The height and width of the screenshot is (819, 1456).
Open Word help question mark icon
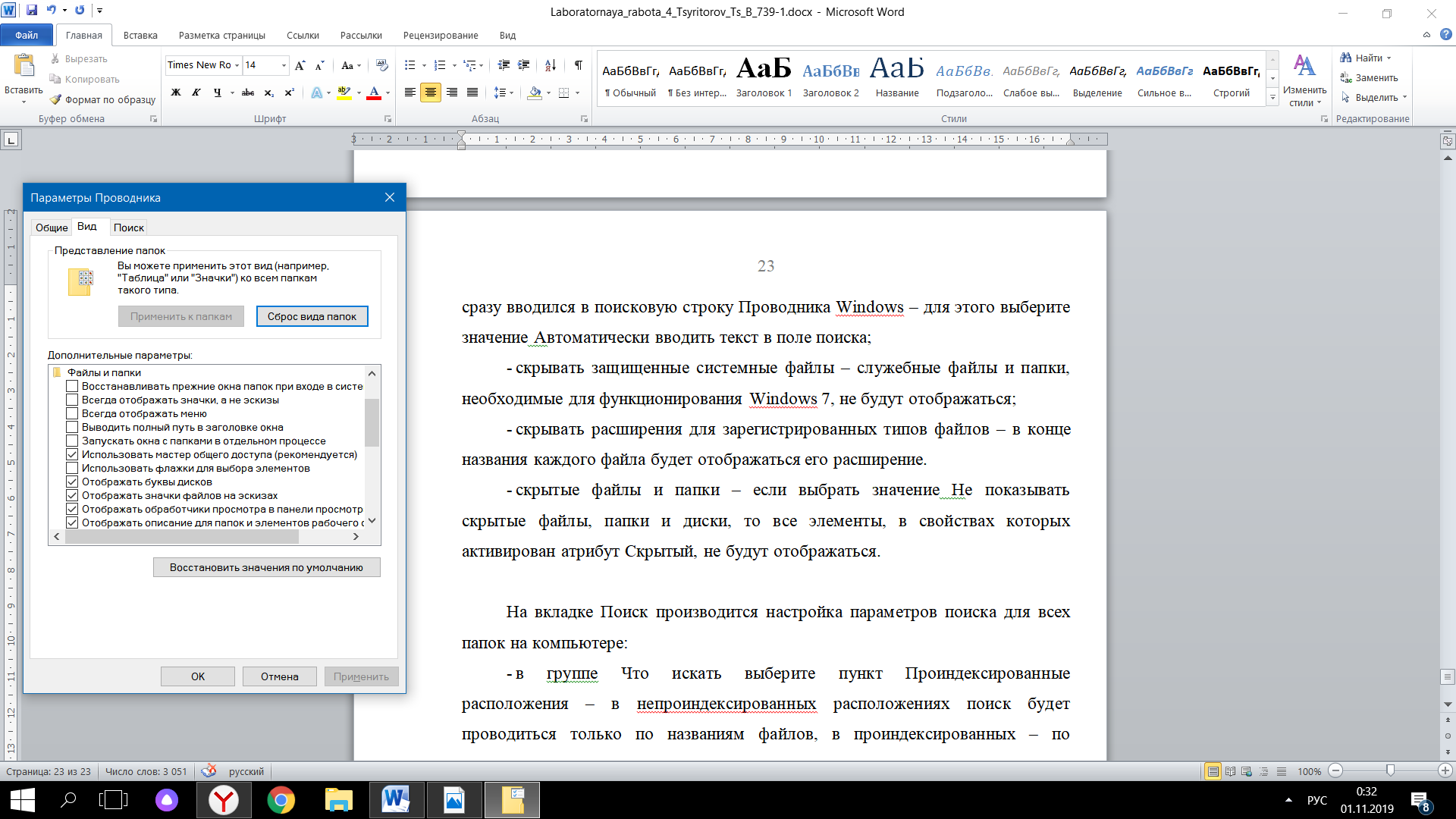point(1445,35)
